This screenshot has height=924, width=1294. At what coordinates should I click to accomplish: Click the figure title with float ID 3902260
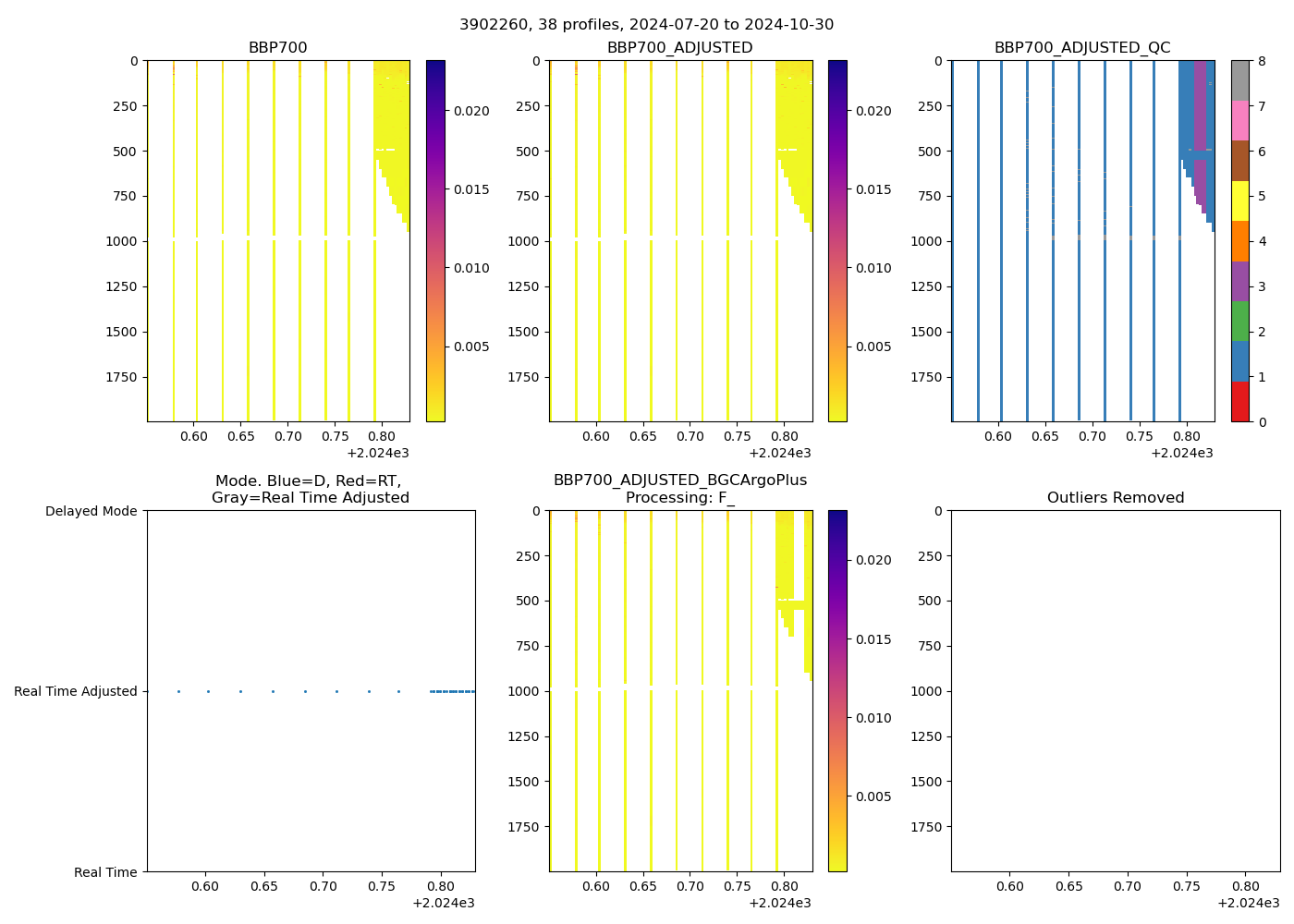pos(646,25)
